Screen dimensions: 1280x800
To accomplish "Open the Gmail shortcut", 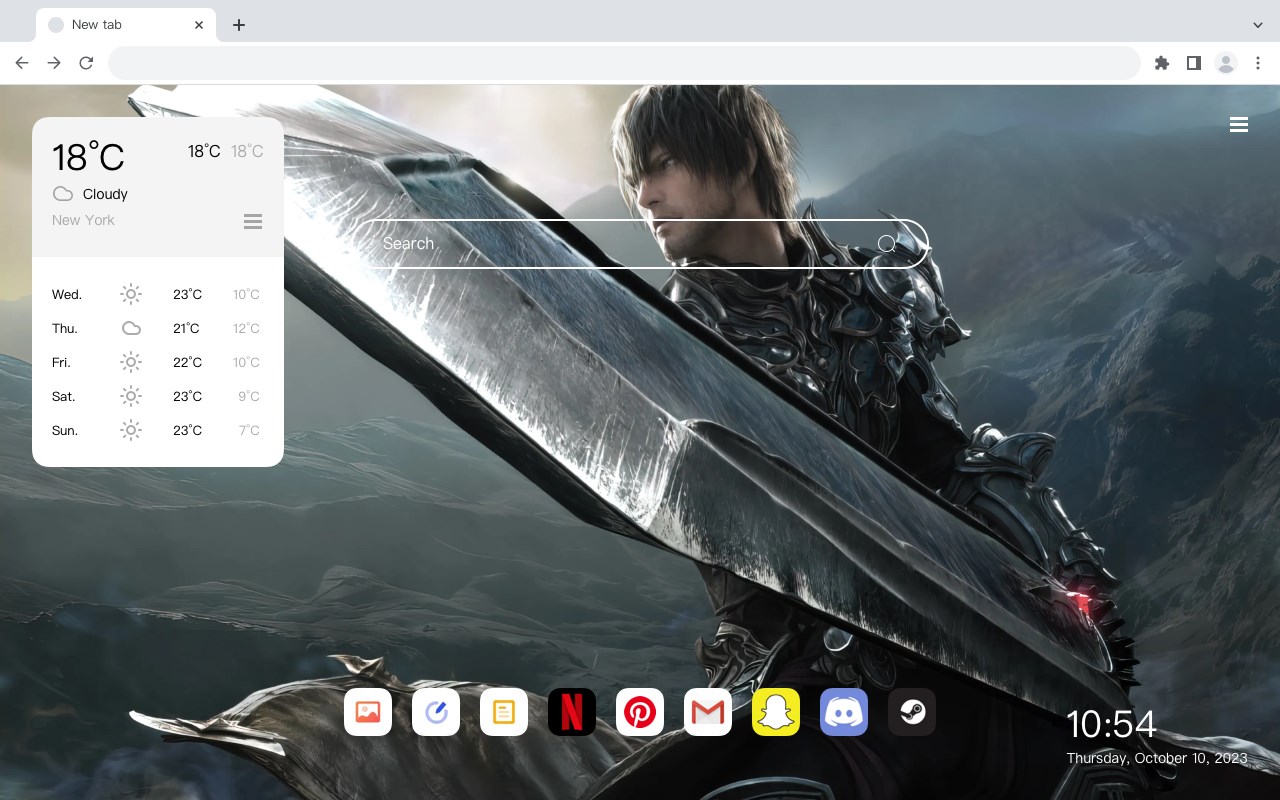I will coord(708,712).
